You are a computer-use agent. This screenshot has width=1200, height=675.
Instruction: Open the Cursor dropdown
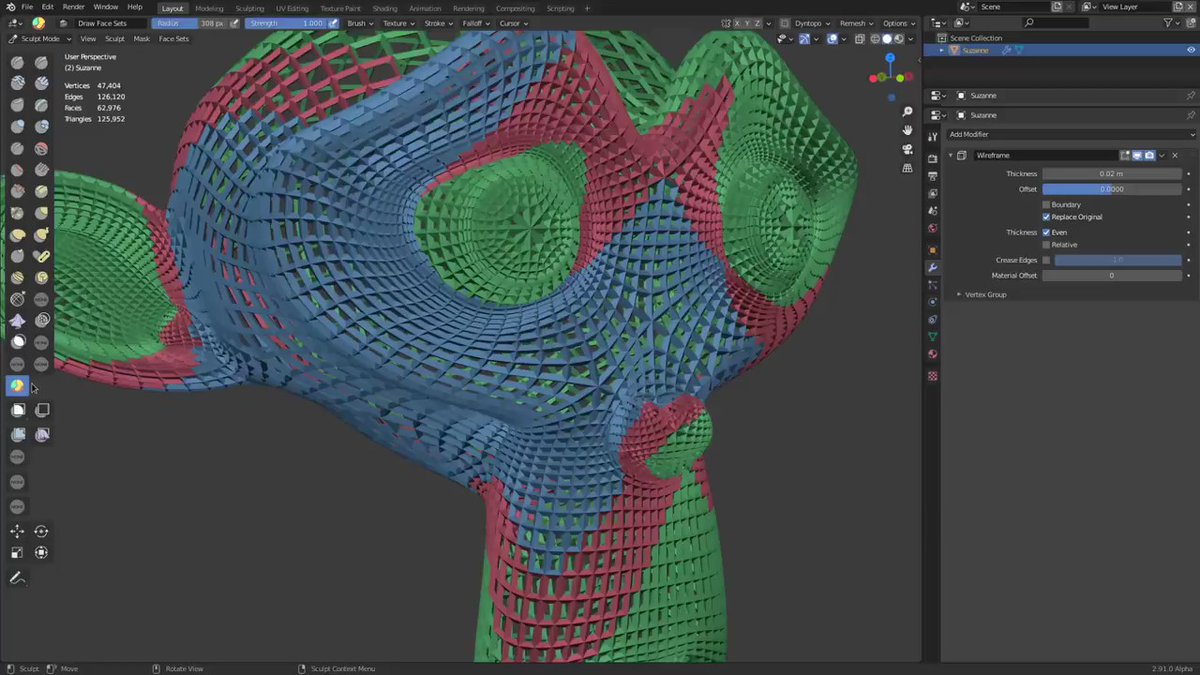(x=513, y=23)
